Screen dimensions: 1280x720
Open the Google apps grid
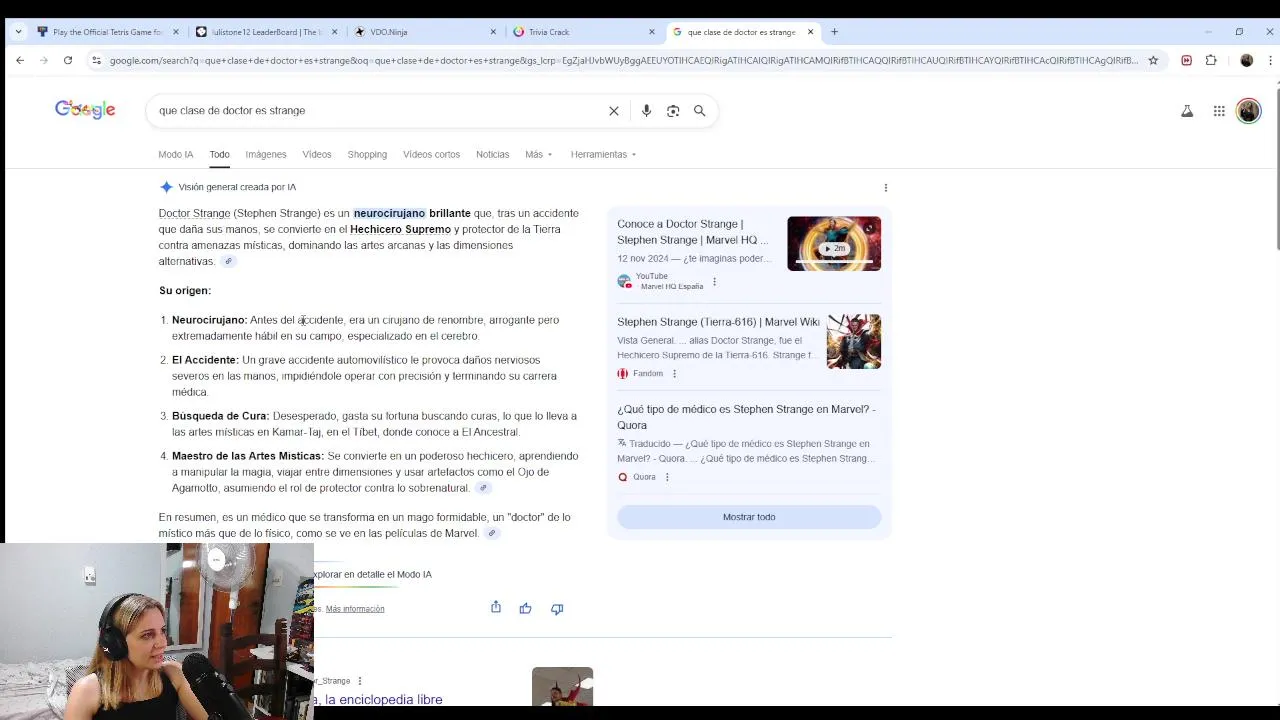[1219, 111]
